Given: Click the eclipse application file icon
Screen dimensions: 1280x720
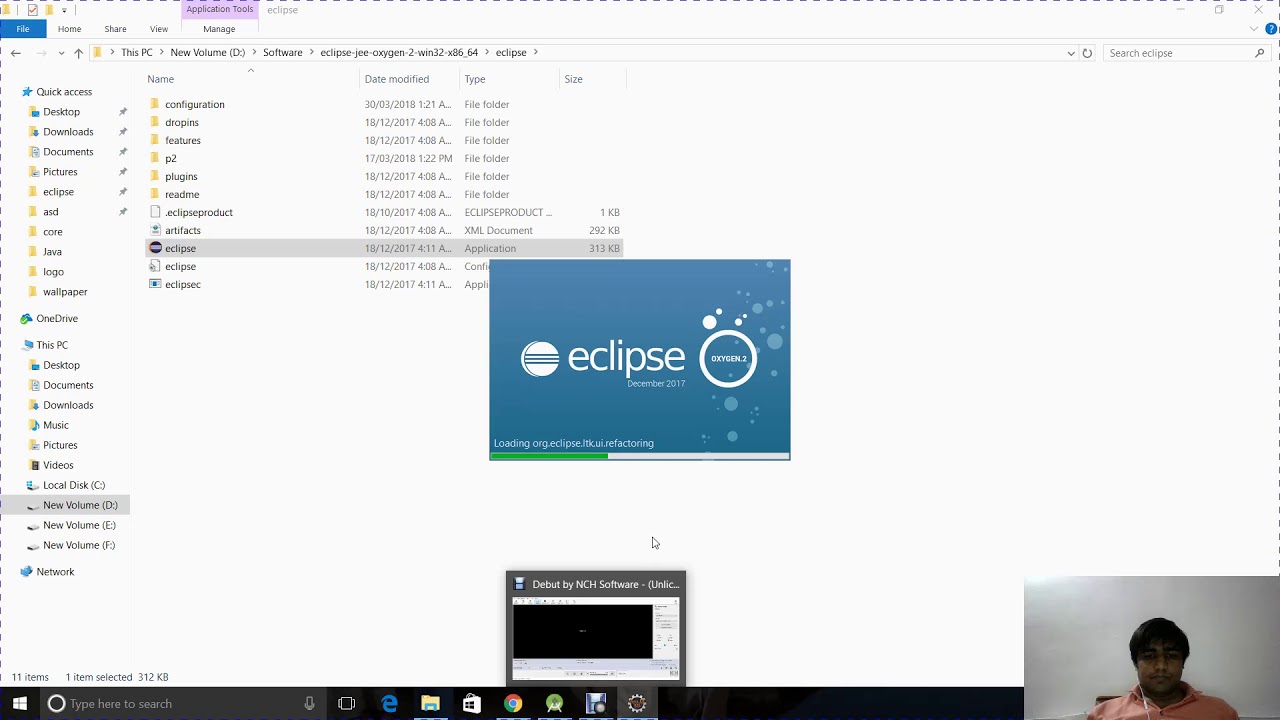Looking at the screenshot, I should click(155, 248).
